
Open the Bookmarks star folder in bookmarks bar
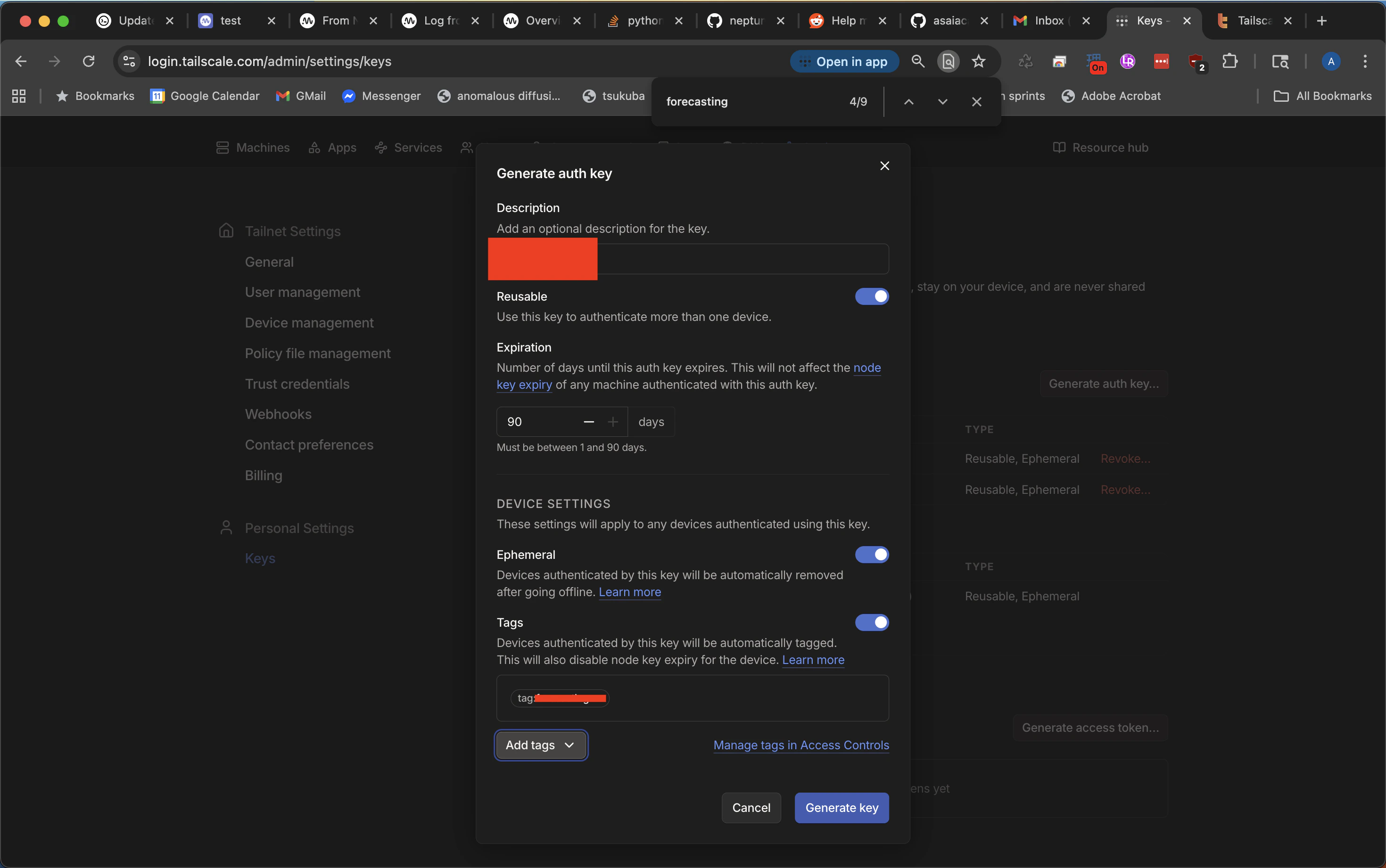tap(95, 96)
